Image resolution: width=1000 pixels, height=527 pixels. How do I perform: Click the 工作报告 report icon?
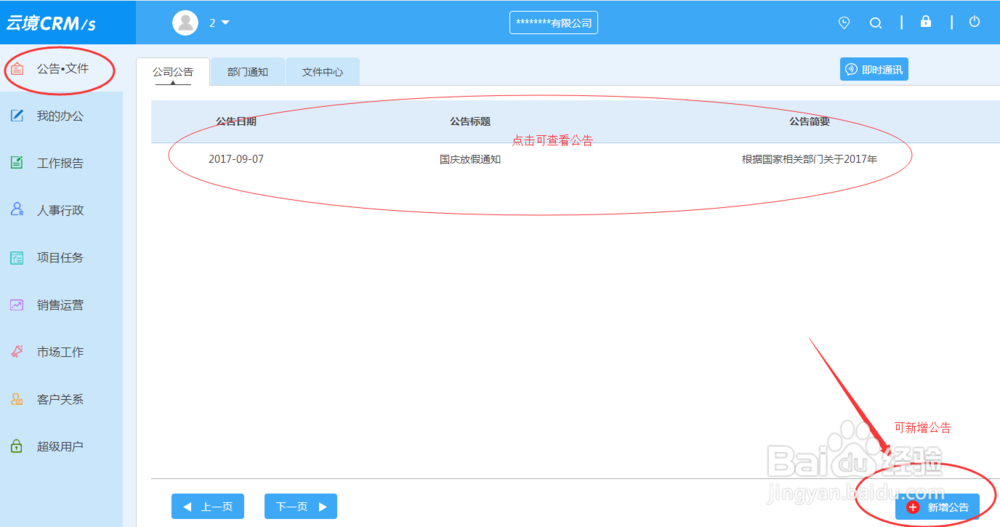[17, 163]
